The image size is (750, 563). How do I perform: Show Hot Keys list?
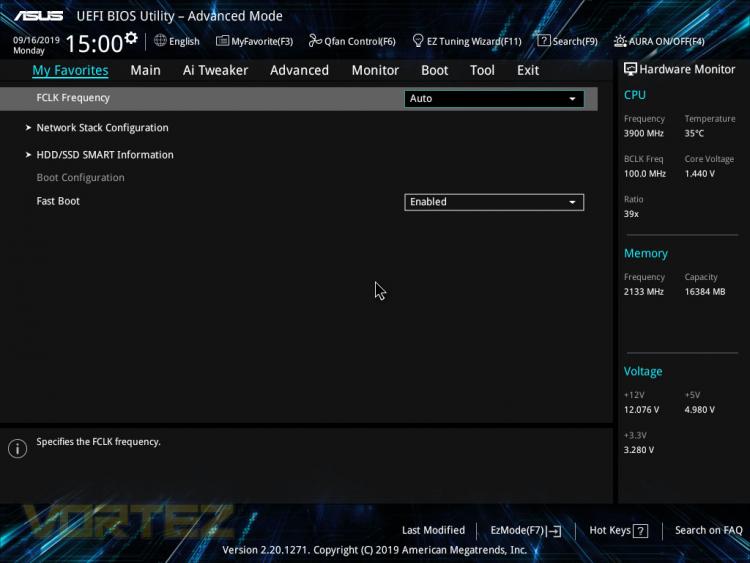point(610,530)
